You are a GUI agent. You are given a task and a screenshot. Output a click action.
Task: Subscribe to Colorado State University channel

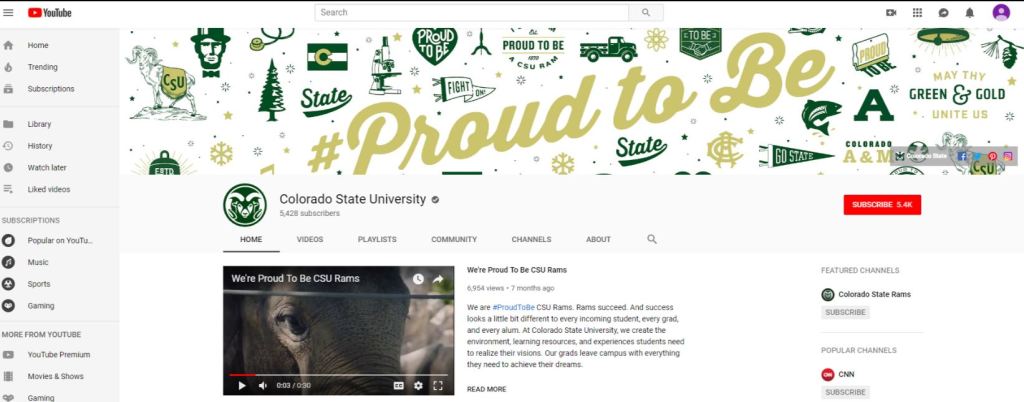[882, 205]
